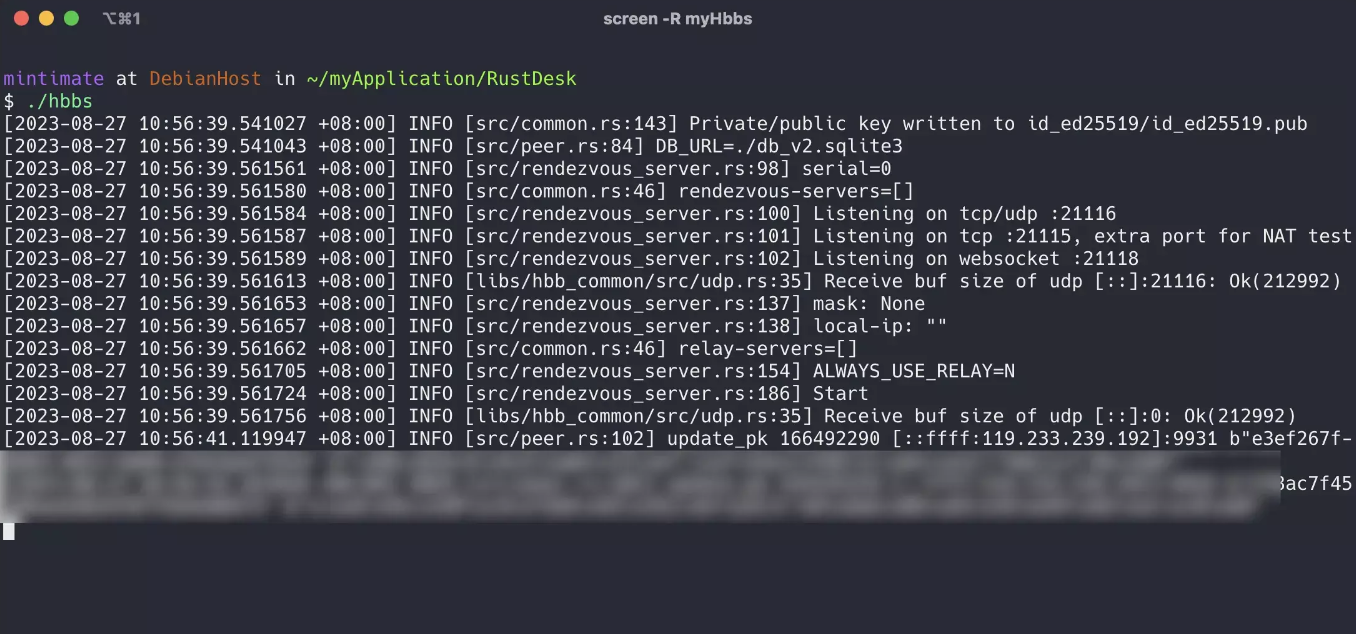Viewport: 1356px width, 634px height.
Task: Click "Listening on tcp/udp :21116" text
Action: pos(964,214)
